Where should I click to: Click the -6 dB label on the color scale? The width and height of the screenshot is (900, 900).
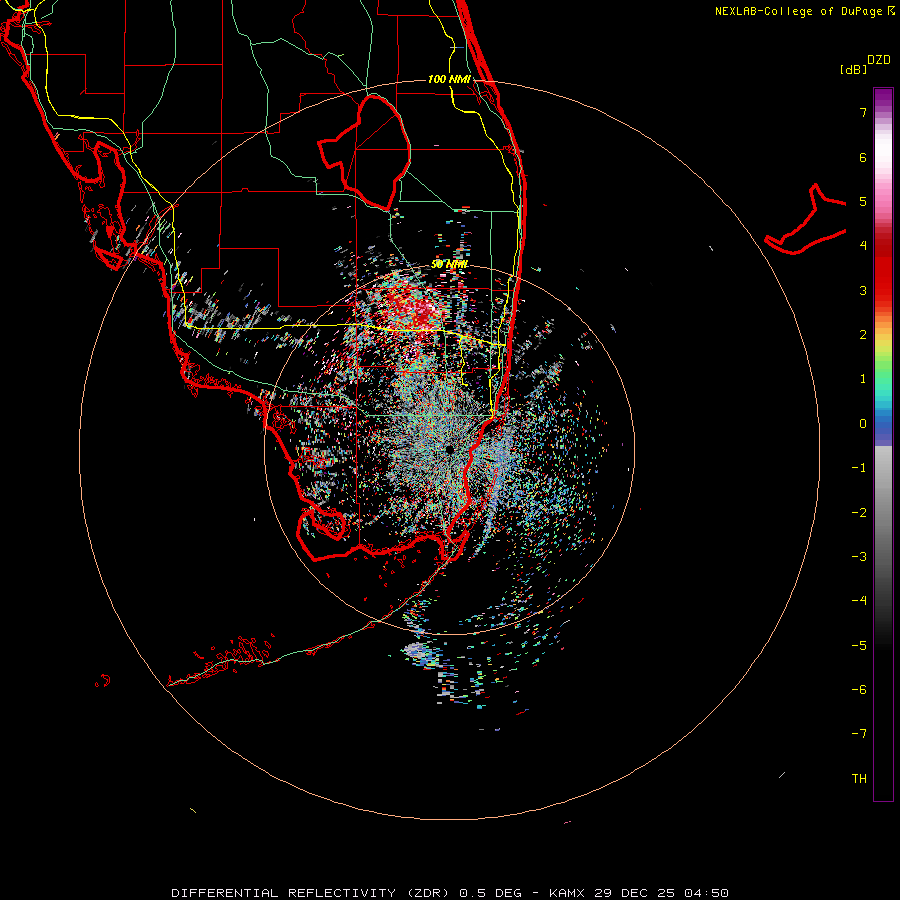(859, 690)
